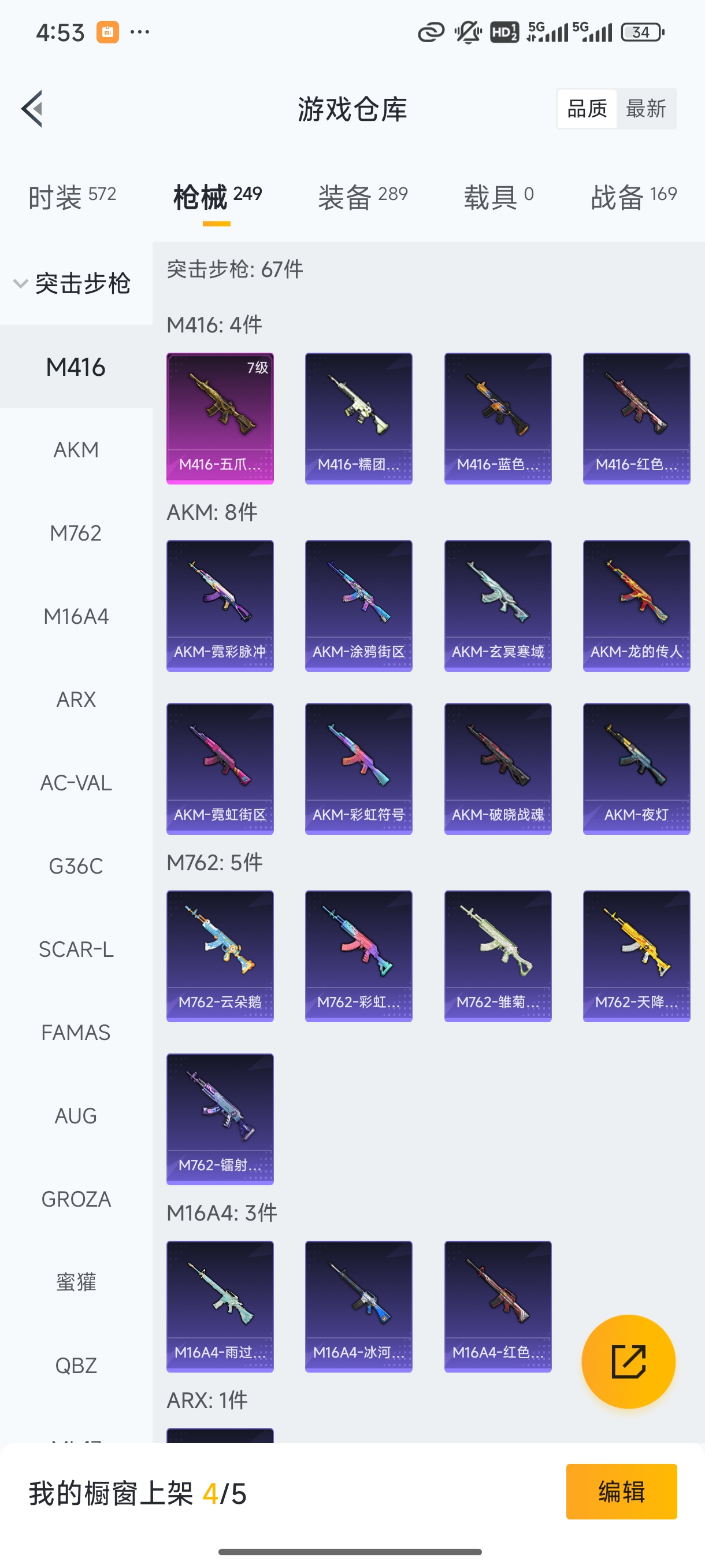Viewport: 705px width, 1568px height.
Task: Select SCAR-L in the weapon sidebar
Action: [76, 949]
